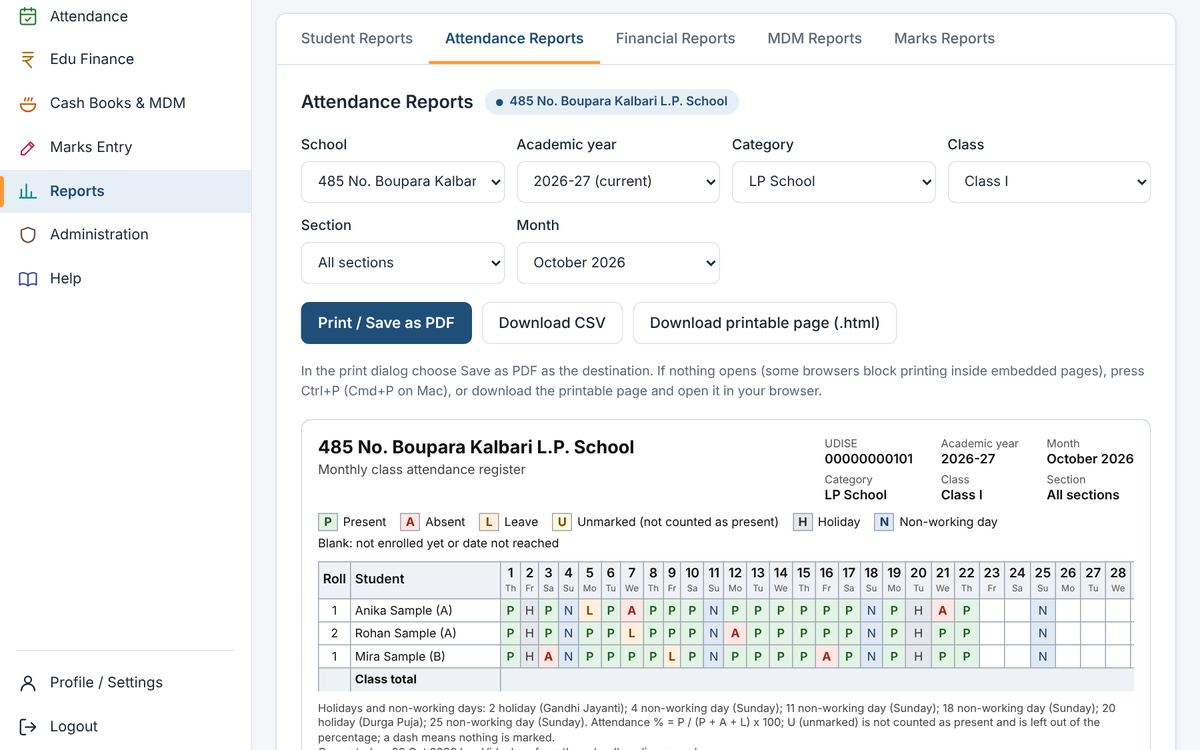Select Reports in the sidebar
The width and height of the screenshot is (1200, 750).
[125, 191]
